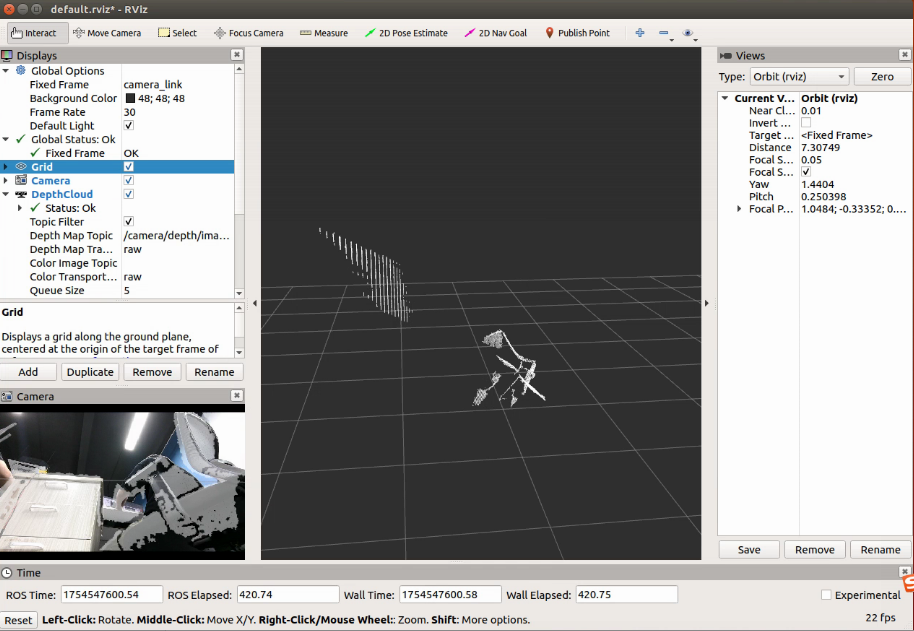
Task: Disable the Camera display checkbox
Action: [x=129, y=180]
